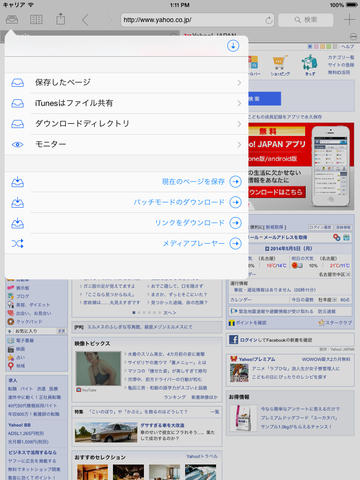This screenshot has height=480, width=360.
Task: Add a new tab with plus icon
Action: tap(349, 20)
